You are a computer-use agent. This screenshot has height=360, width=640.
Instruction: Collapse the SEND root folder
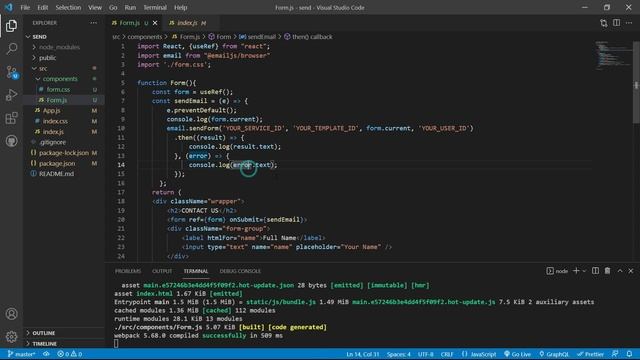(x=63, y=36)
